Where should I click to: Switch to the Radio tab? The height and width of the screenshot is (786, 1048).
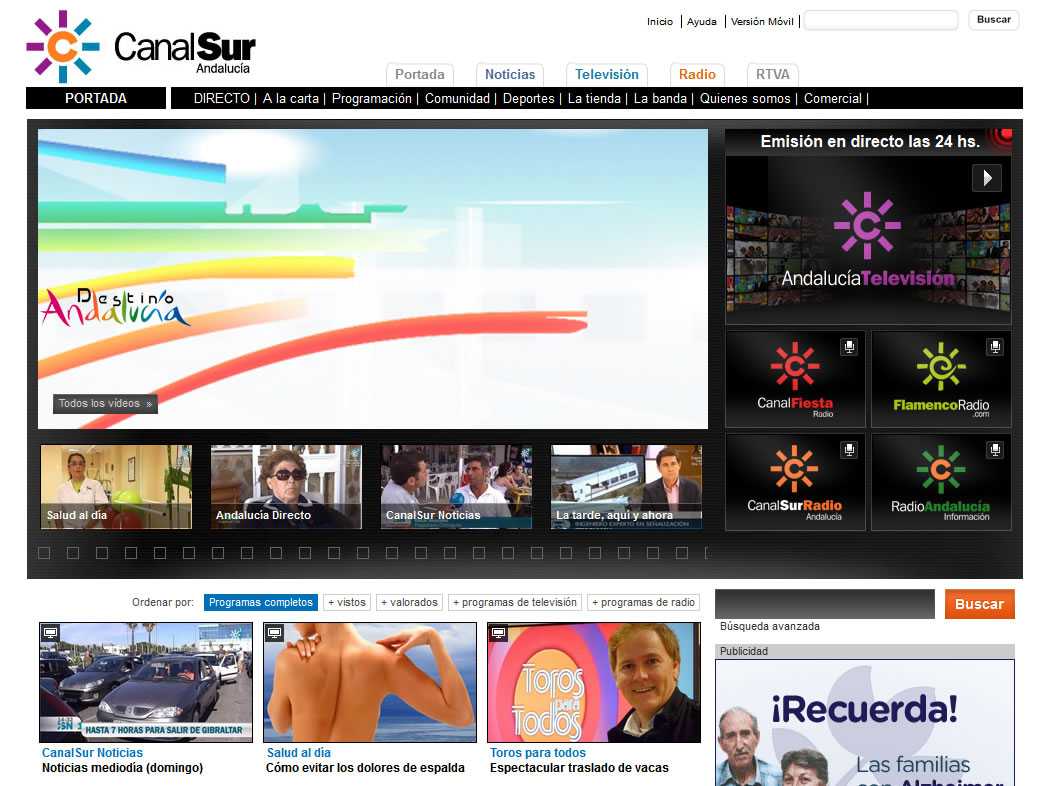coord(697,74)
